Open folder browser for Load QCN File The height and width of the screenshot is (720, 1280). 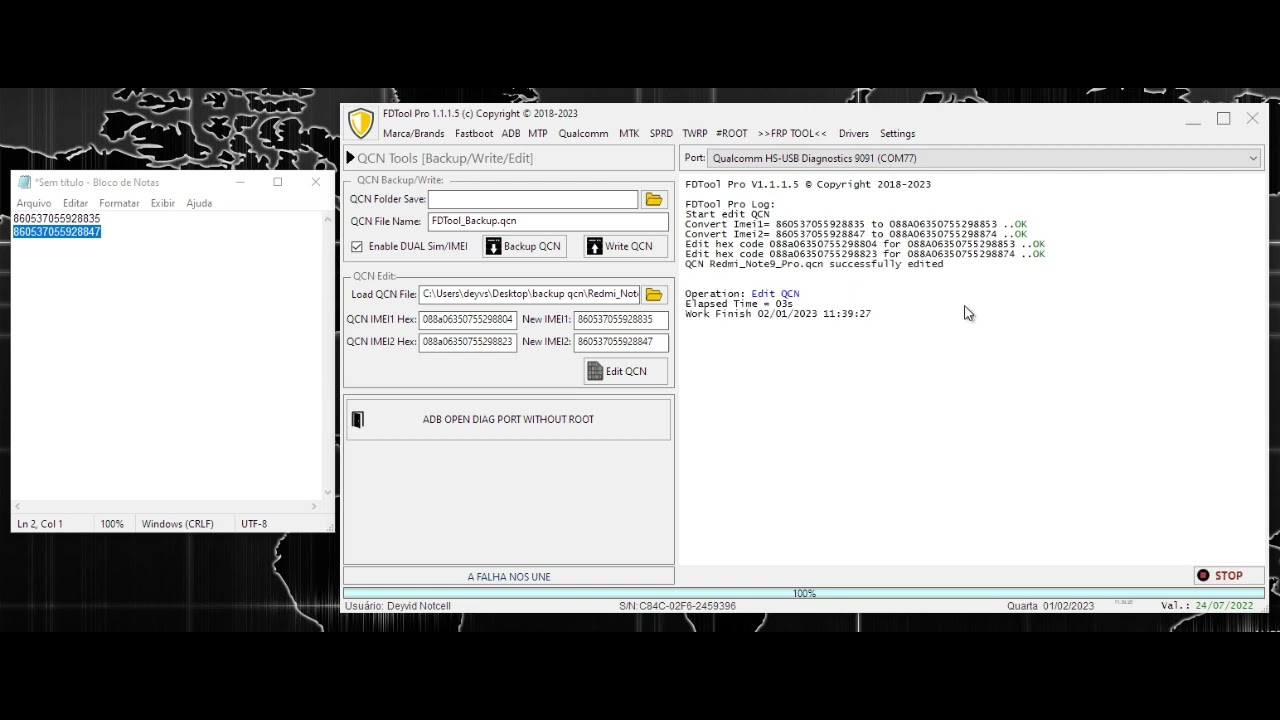[654, 295]
